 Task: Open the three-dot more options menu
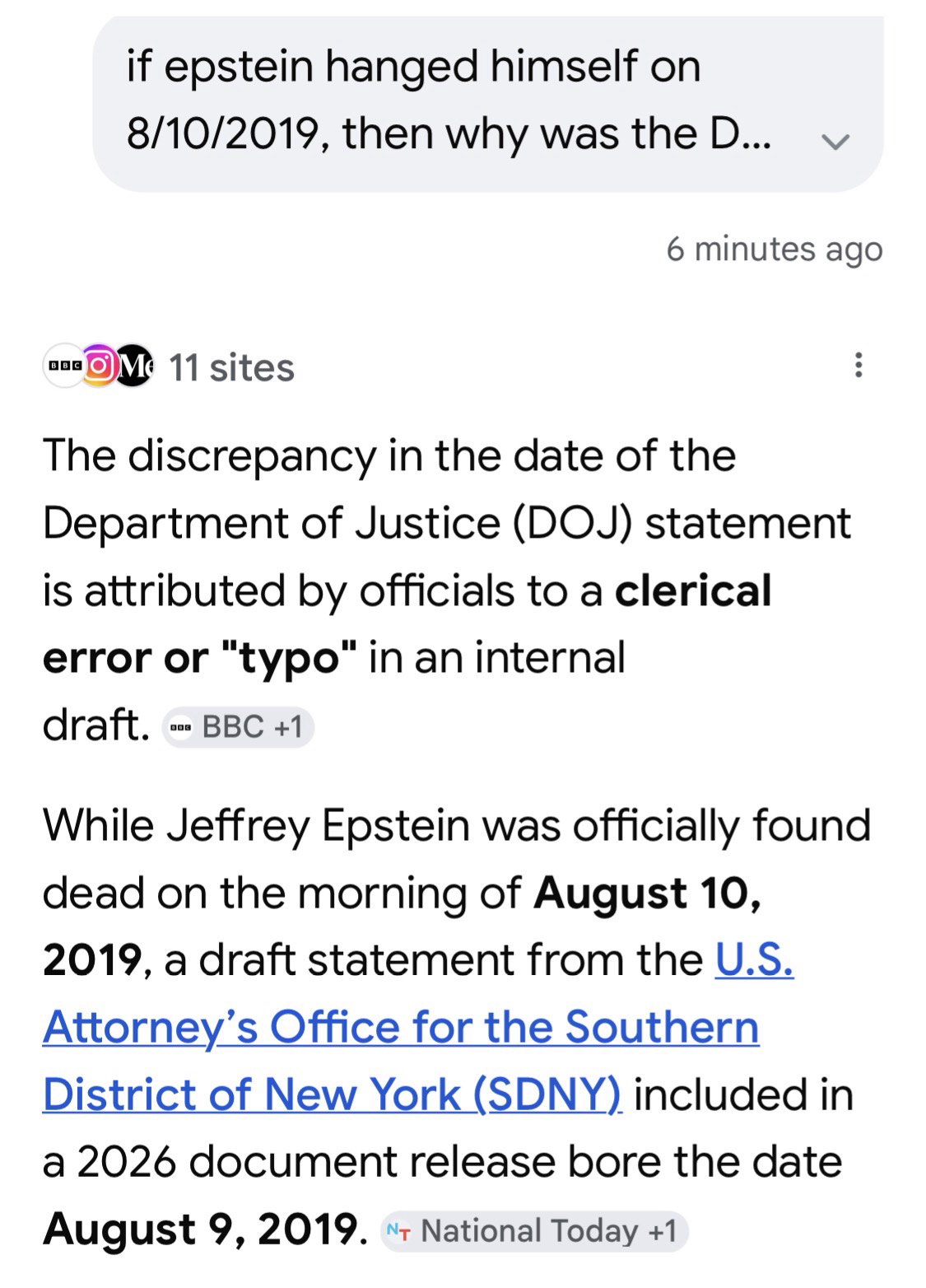[859, 365]
